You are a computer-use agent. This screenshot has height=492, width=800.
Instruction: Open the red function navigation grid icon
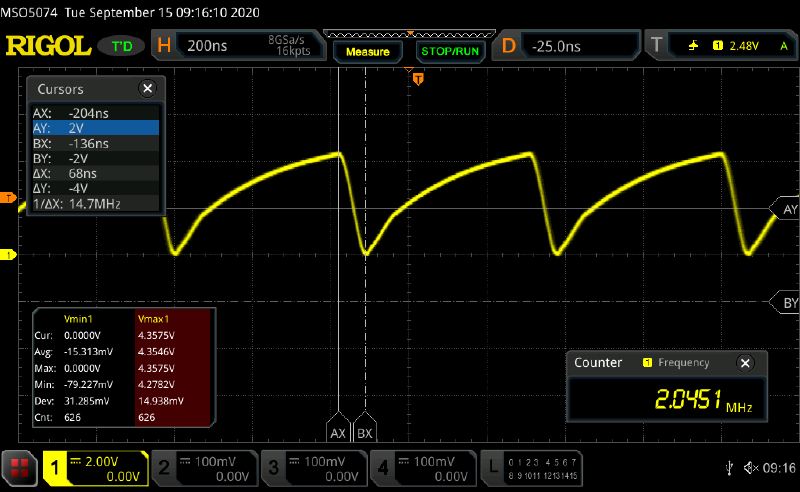point(19,467)
